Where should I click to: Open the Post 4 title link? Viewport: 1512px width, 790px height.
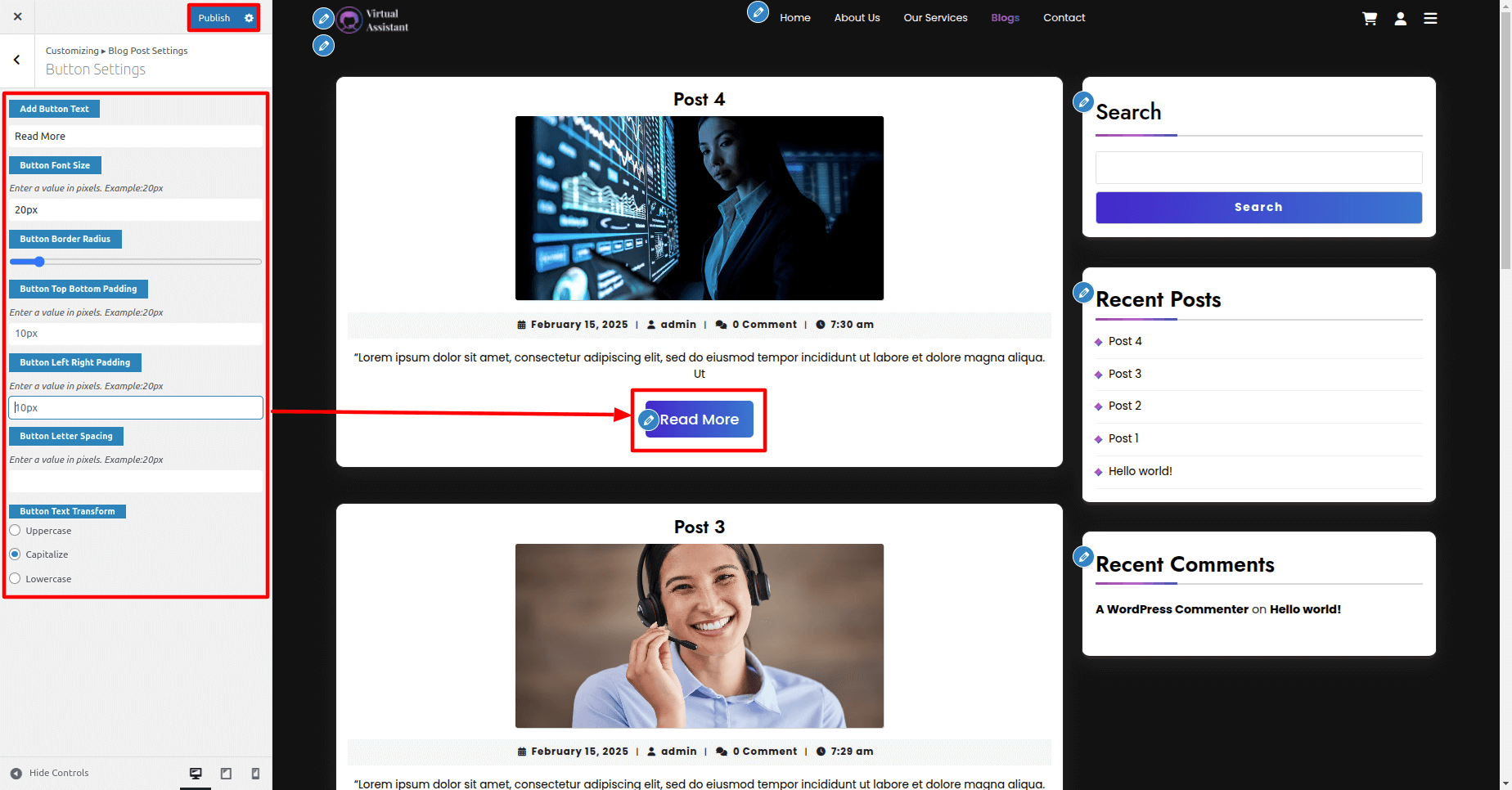(x=700, y=99)
